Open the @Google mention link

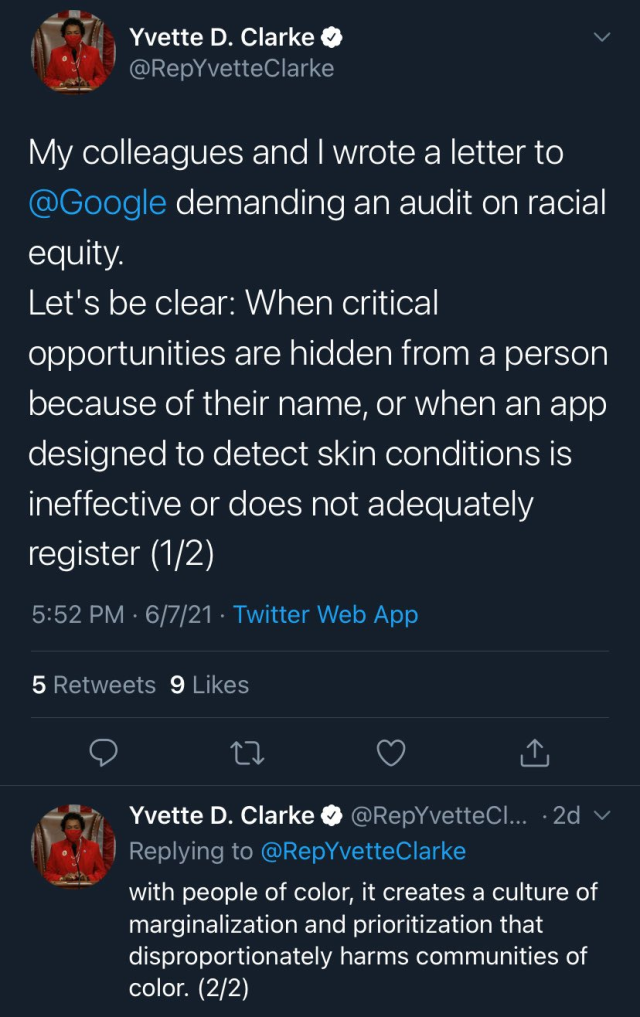(97, 203)
